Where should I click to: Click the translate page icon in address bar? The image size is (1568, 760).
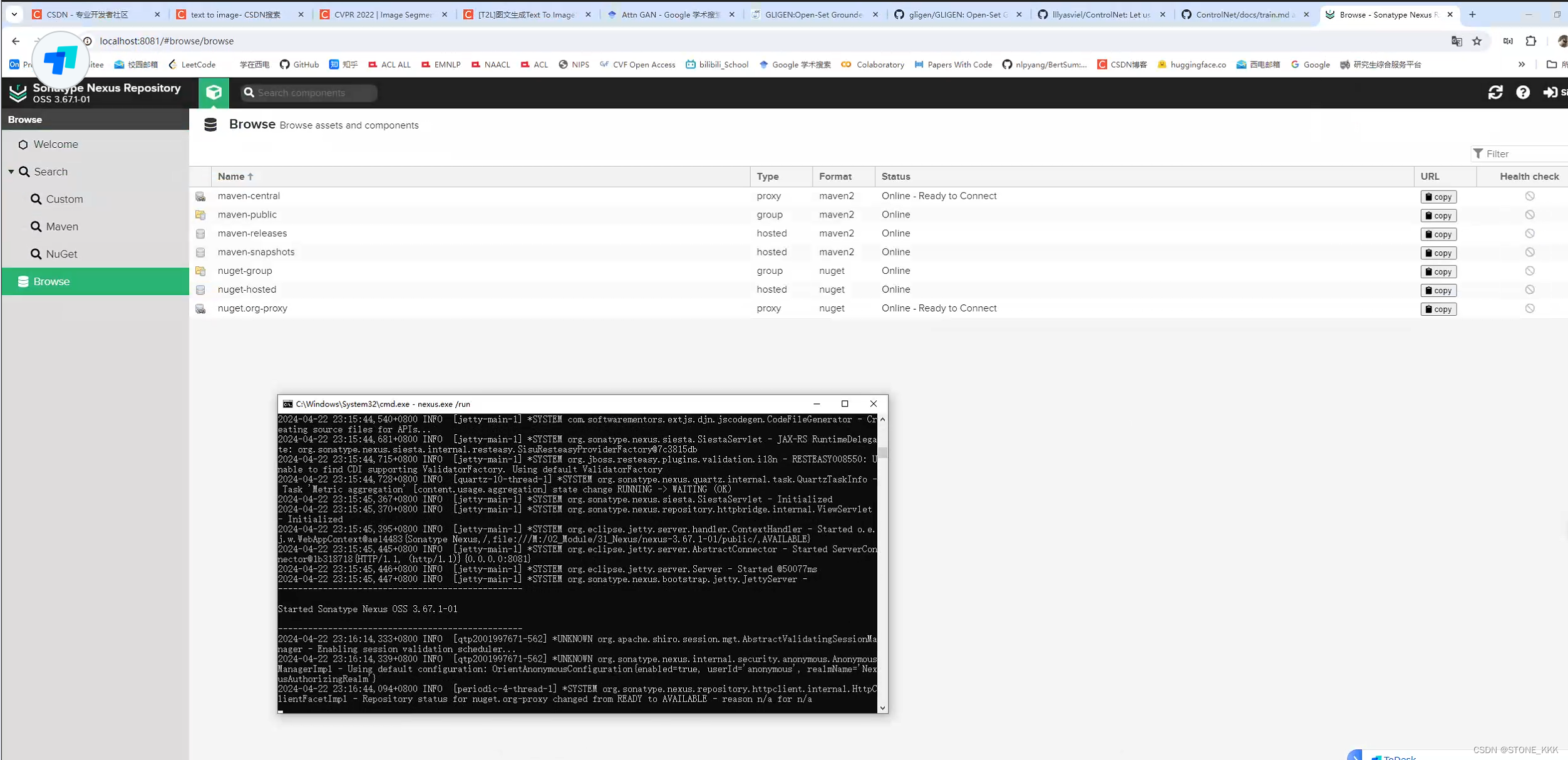(1457, 41)
